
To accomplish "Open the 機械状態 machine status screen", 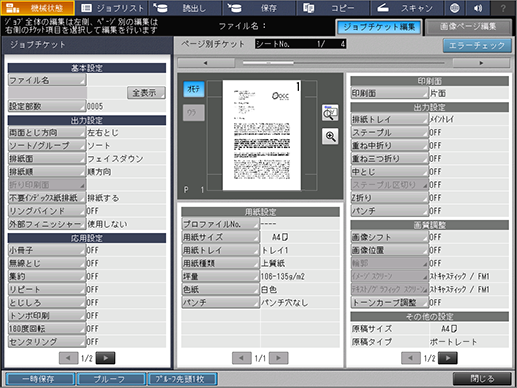I will 37,8.
